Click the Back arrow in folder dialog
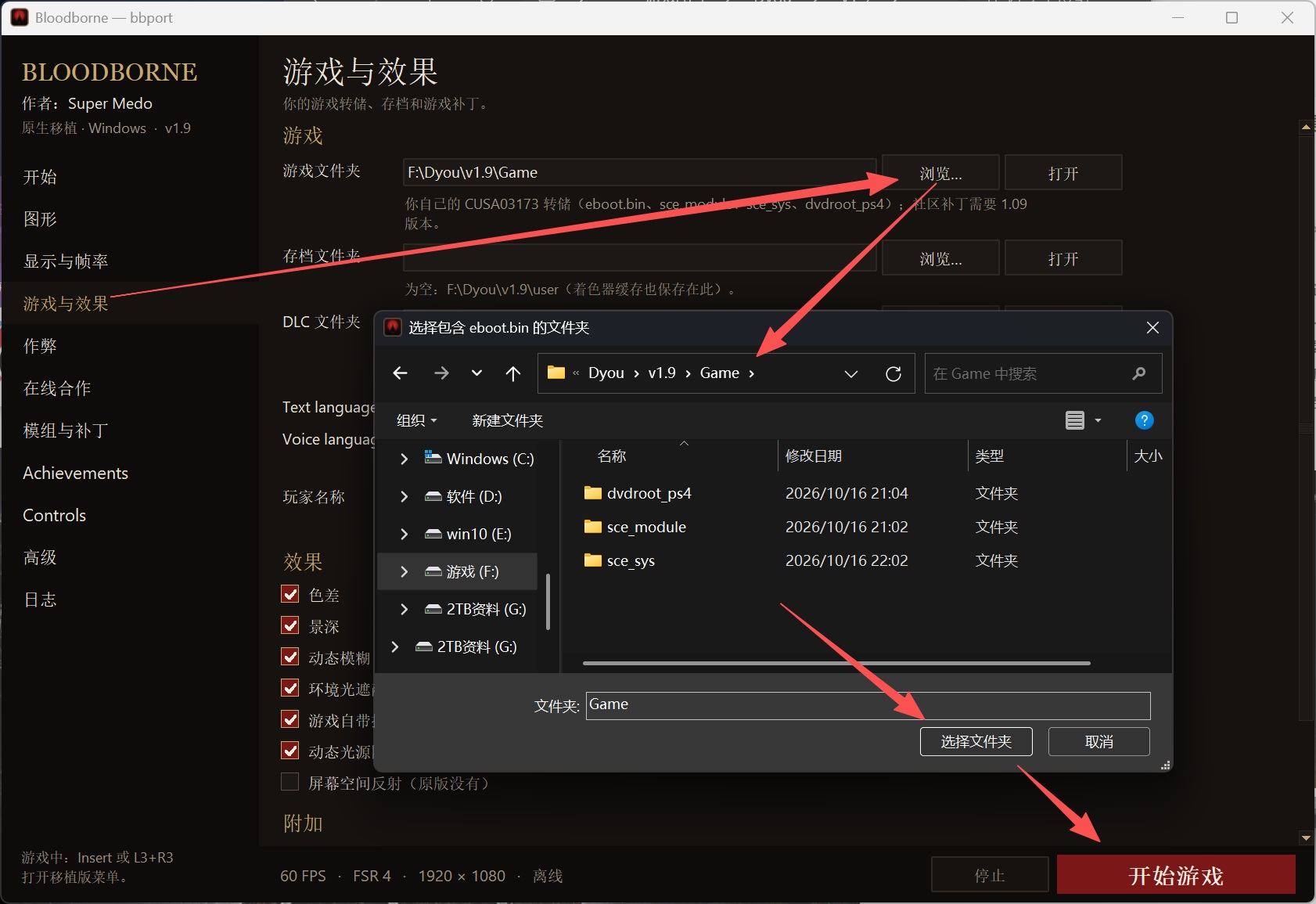 400,373
